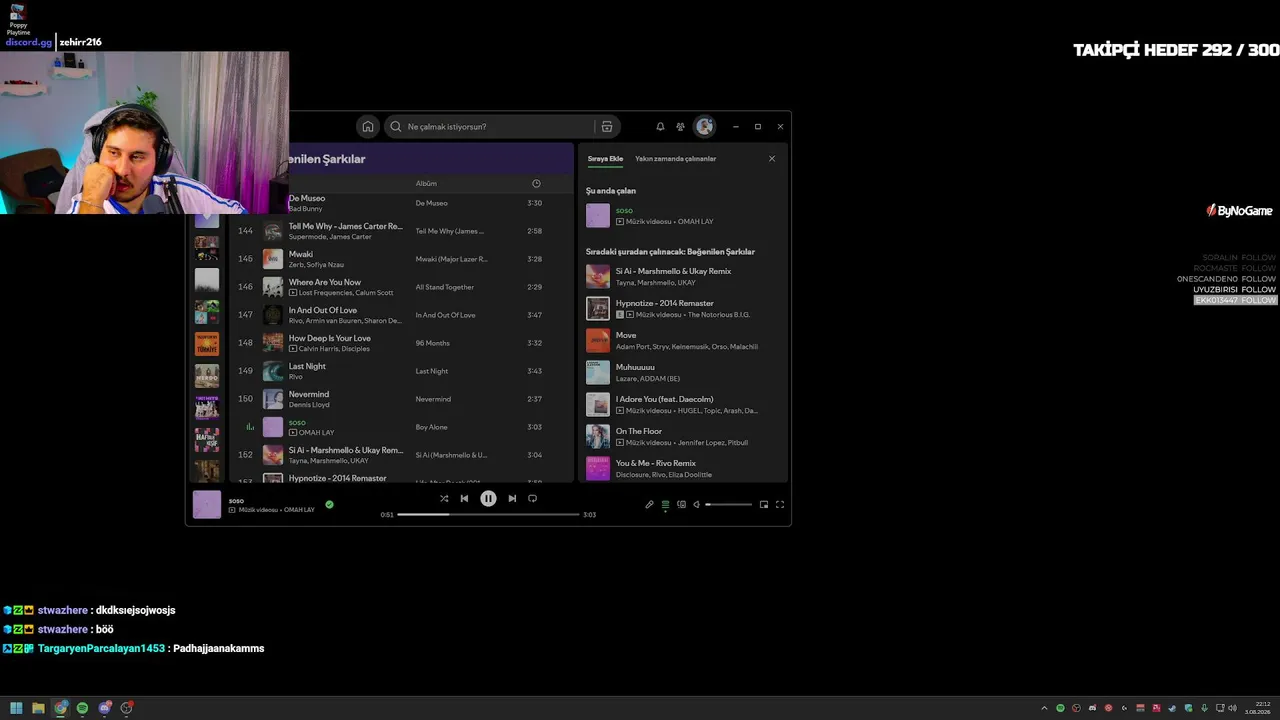Open '96 Months' album link
Viewport: 1280px width, 720px height.
point(433,343)
